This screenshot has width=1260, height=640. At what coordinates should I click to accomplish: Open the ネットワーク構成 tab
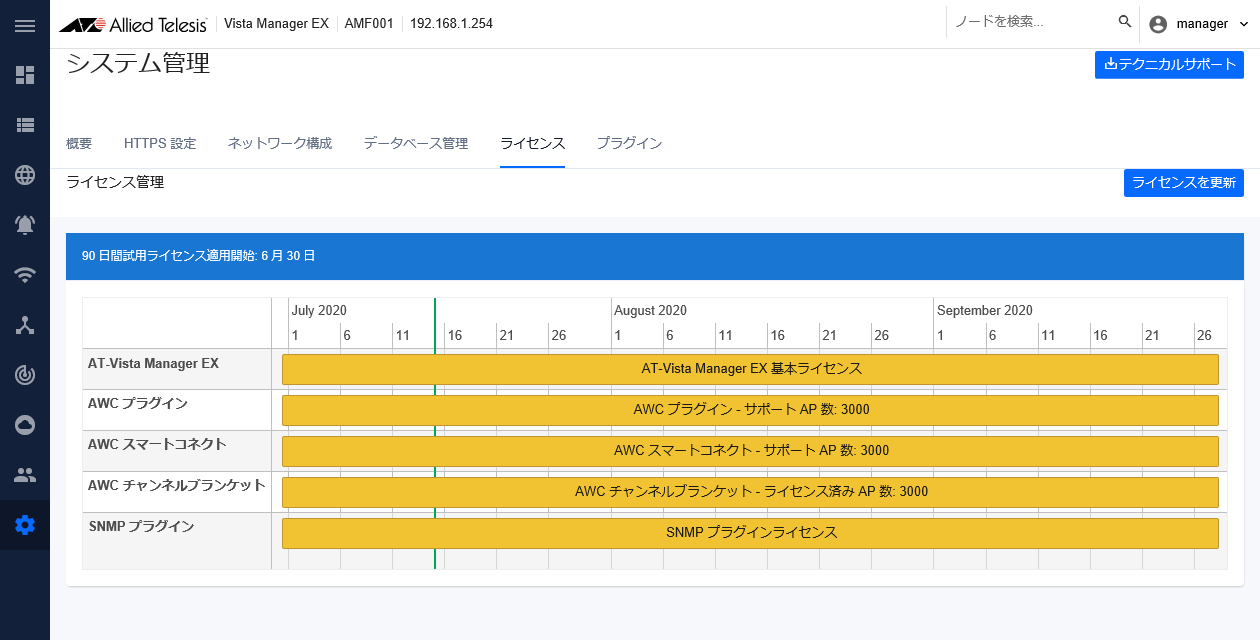(280, 144)
